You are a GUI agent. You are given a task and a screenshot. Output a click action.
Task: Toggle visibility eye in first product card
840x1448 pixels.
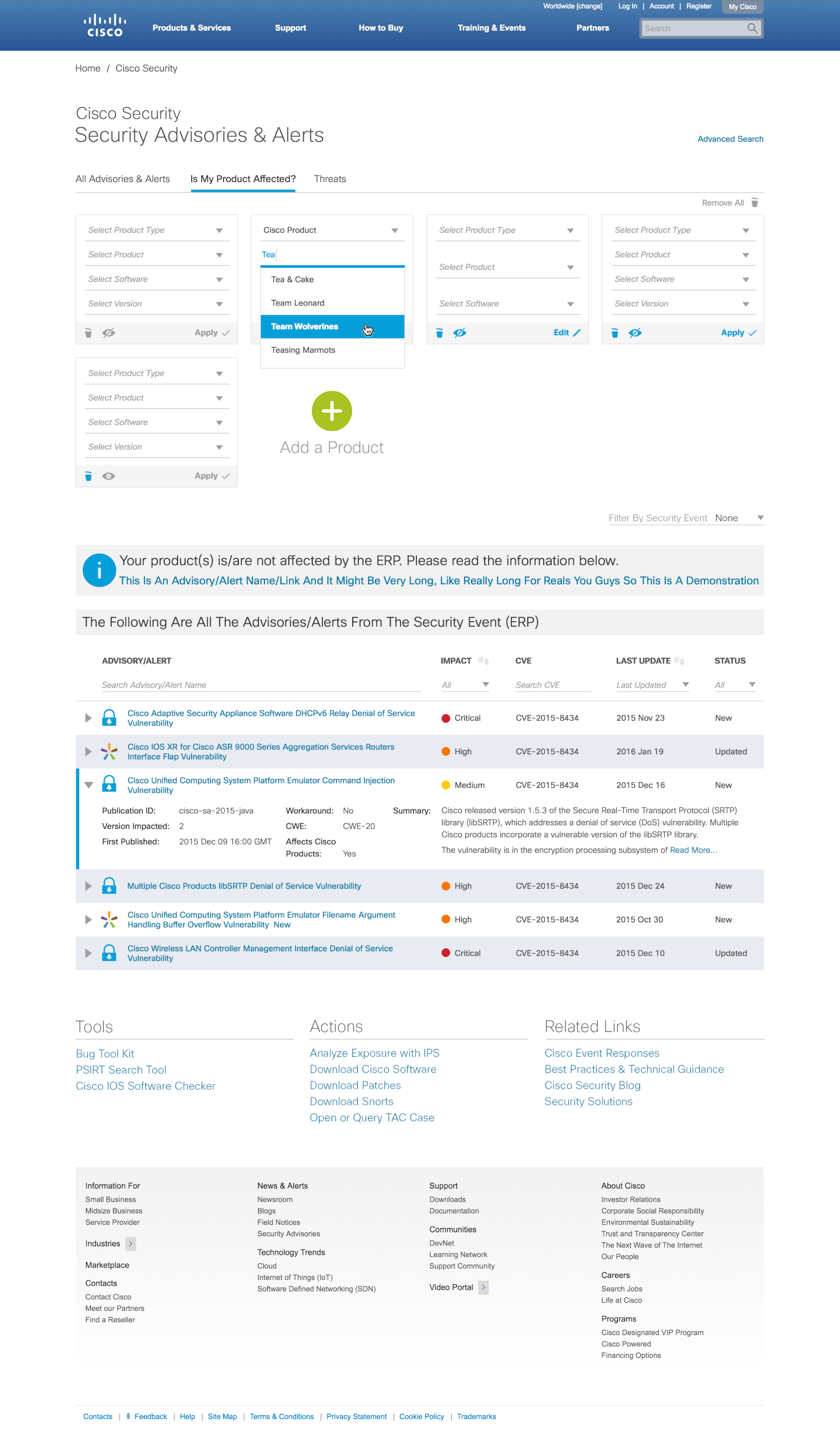(x=108, y=333)
